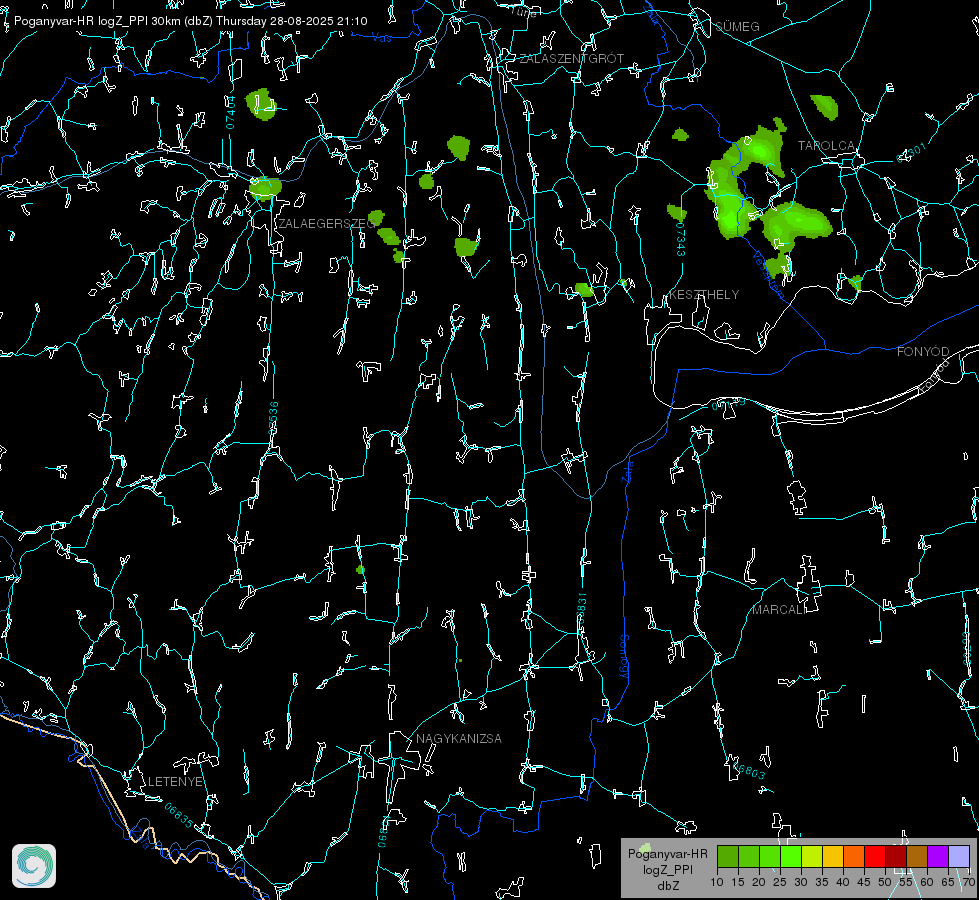Click the swirl logo icon

(34, 866)
